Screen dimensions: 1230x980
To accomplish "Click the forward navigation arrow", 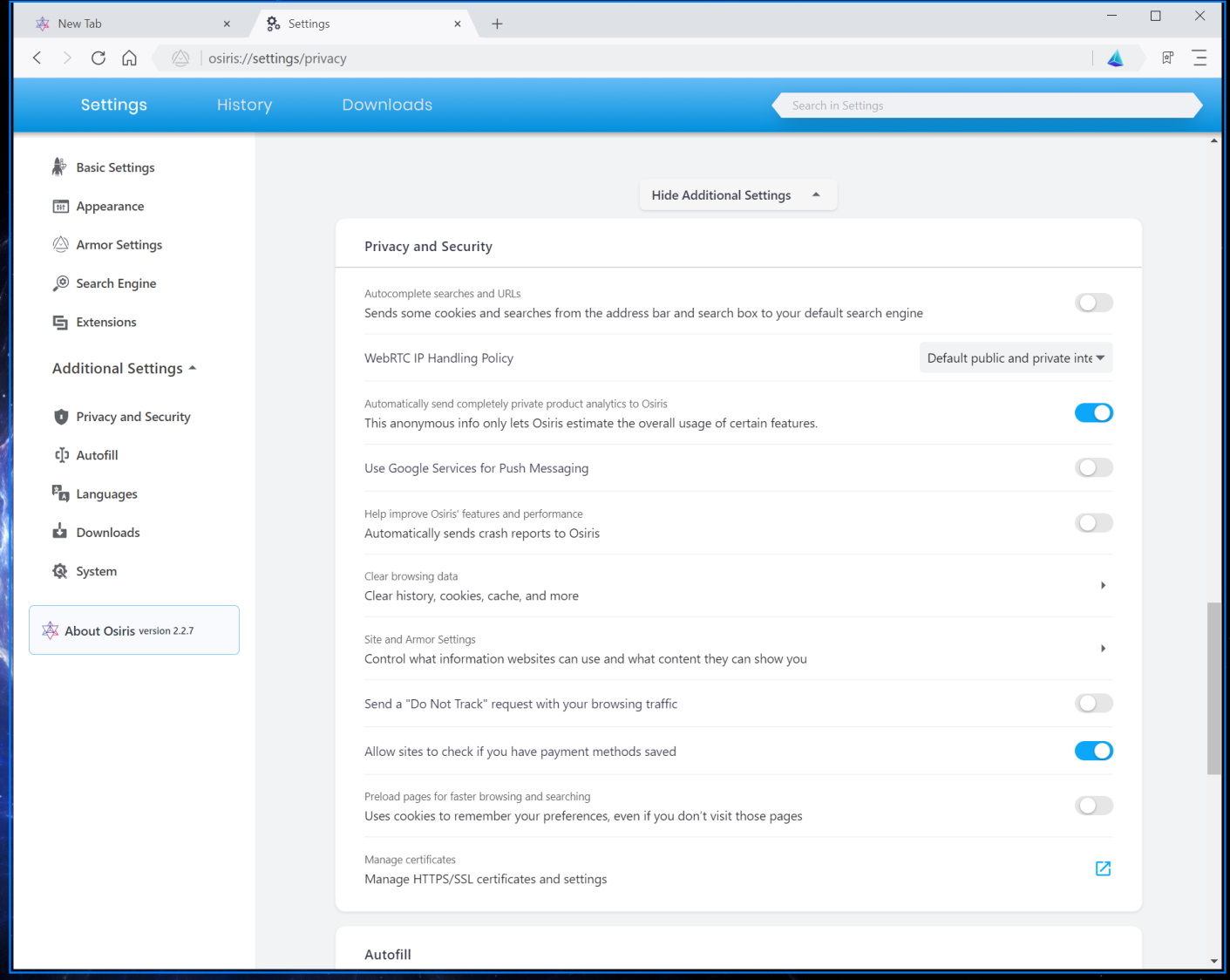I will tap(67, 58).
